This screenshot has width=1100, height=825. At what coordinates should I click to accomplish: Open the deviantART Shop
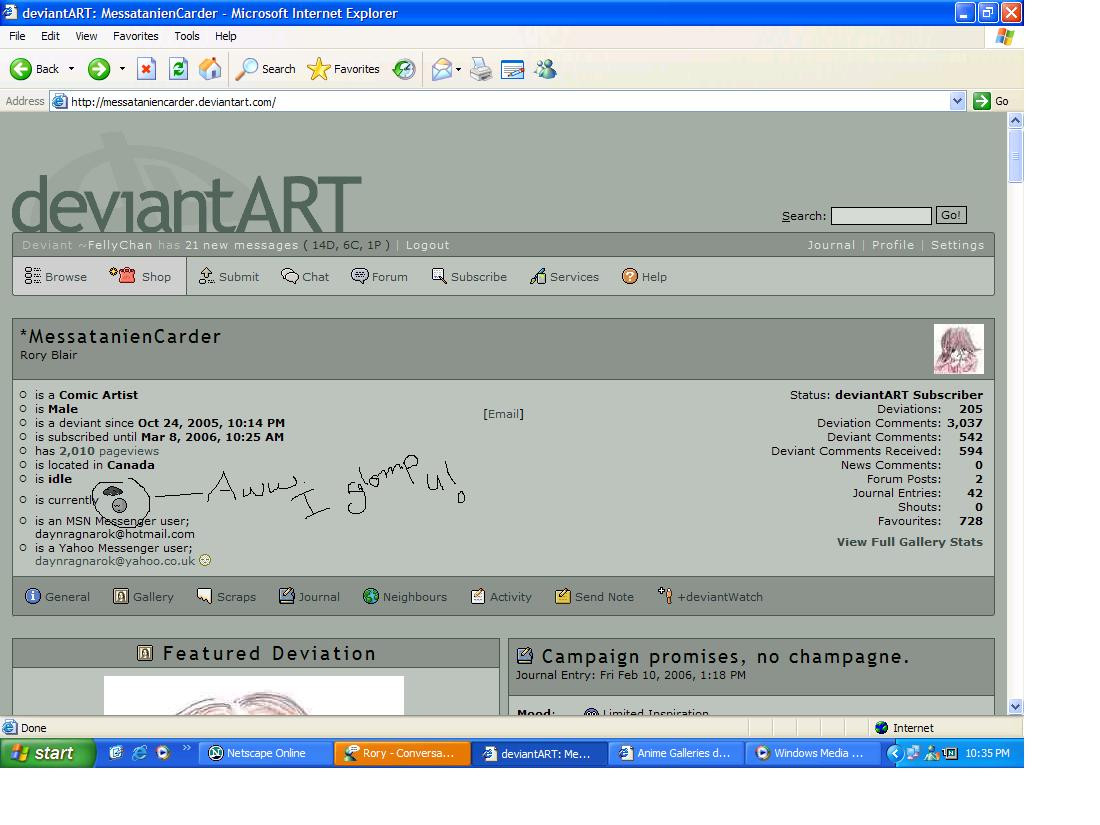pos(140,276)
